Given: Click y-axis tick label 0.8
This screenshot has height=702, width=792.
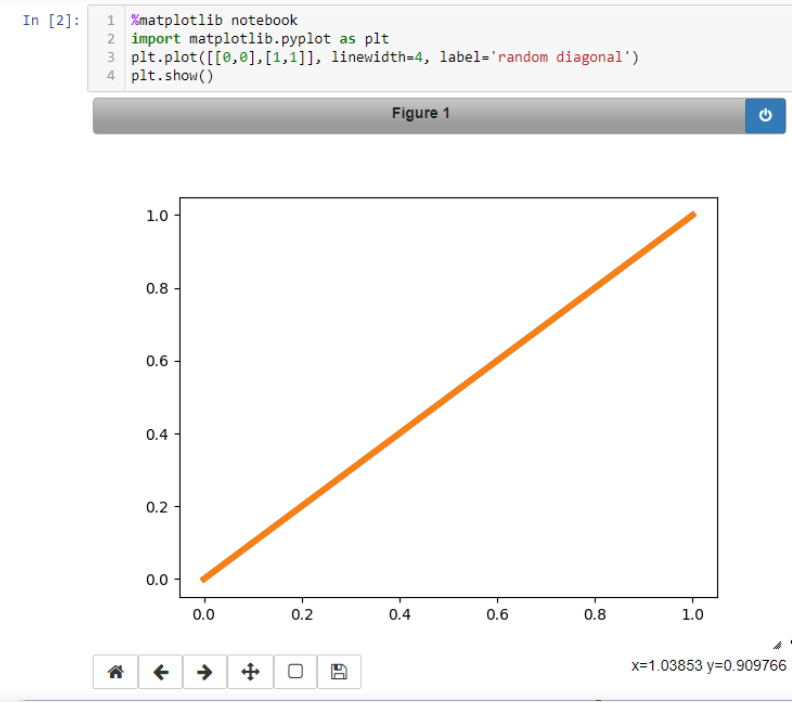Looking at the screenshot, I should [x=157, y=288].
